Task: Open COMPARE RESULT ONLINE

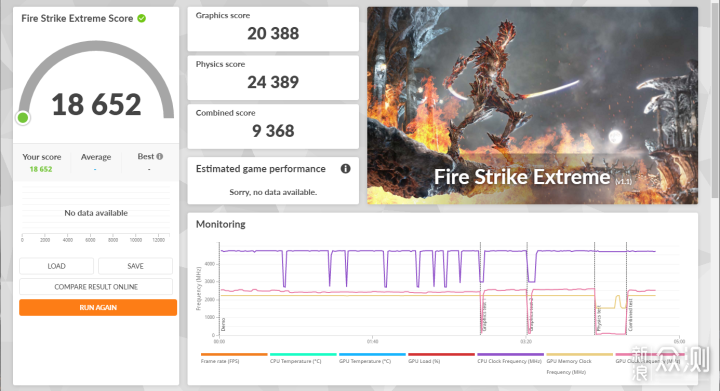Action: click(x=96, y=287)
